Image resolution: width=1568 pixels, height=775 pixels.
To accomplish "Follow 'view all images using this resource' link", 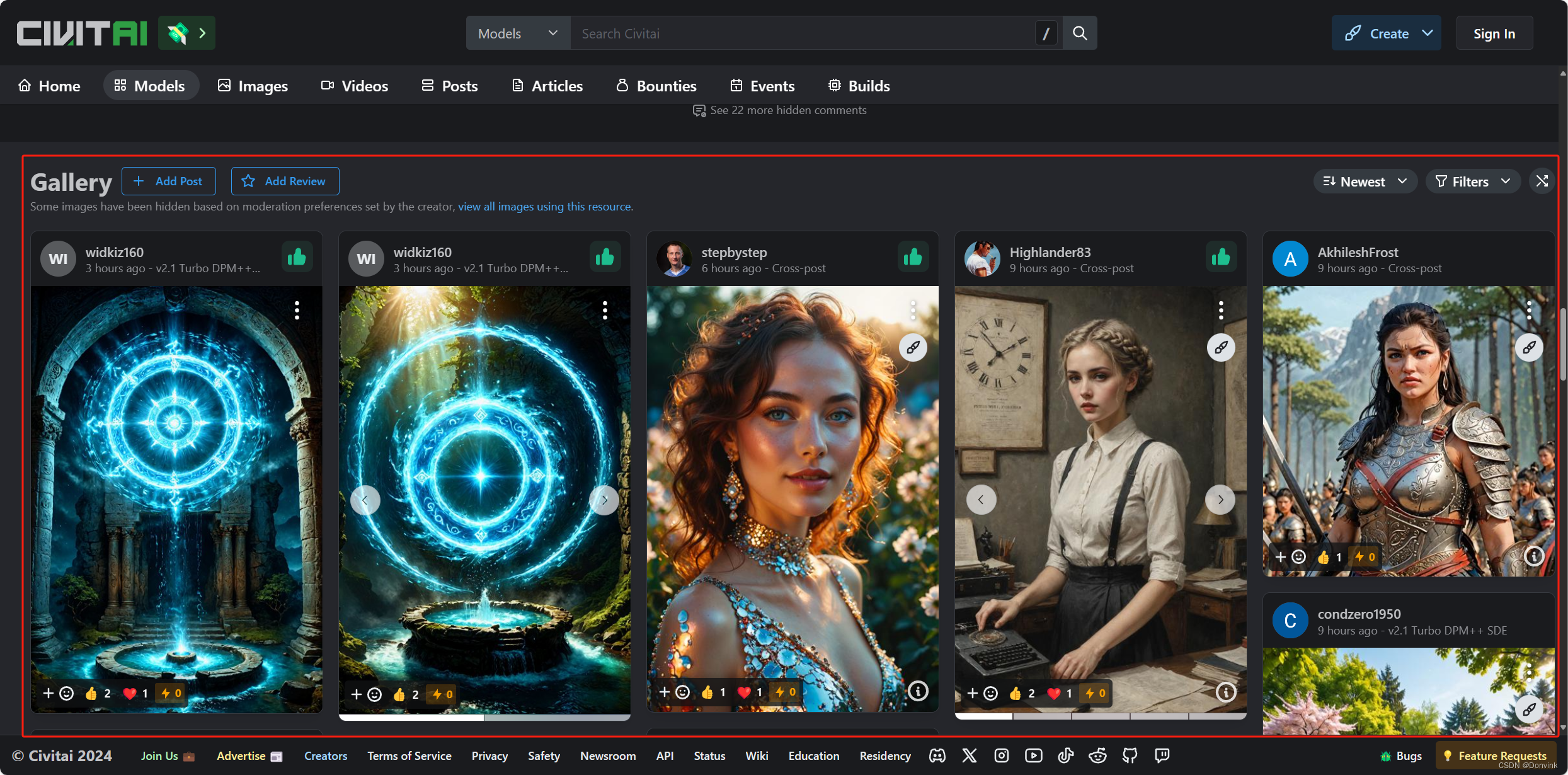I will 544,207.
